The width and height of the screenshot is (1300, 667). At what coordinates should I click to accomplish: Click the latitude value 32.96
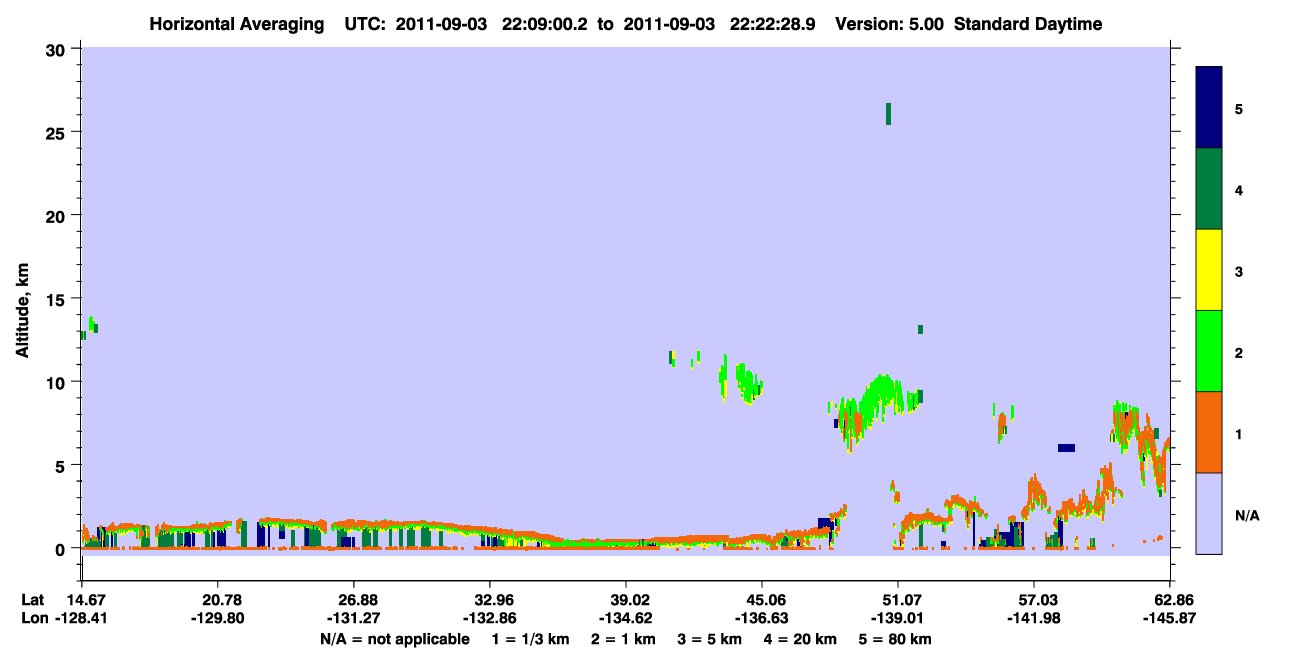coord(490,600)
